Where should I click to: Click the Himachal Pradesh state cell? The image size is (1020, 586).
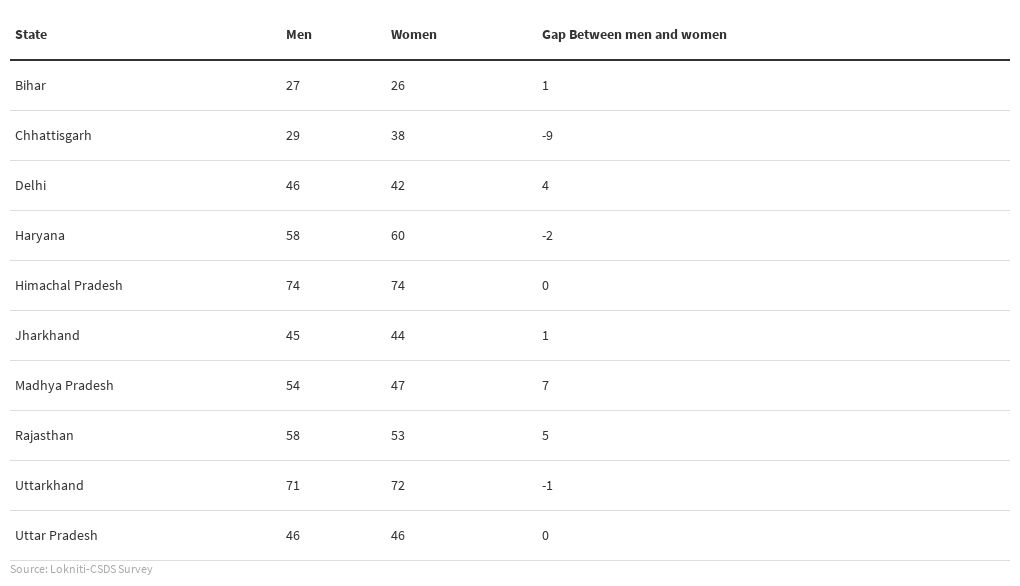(68, 286)
